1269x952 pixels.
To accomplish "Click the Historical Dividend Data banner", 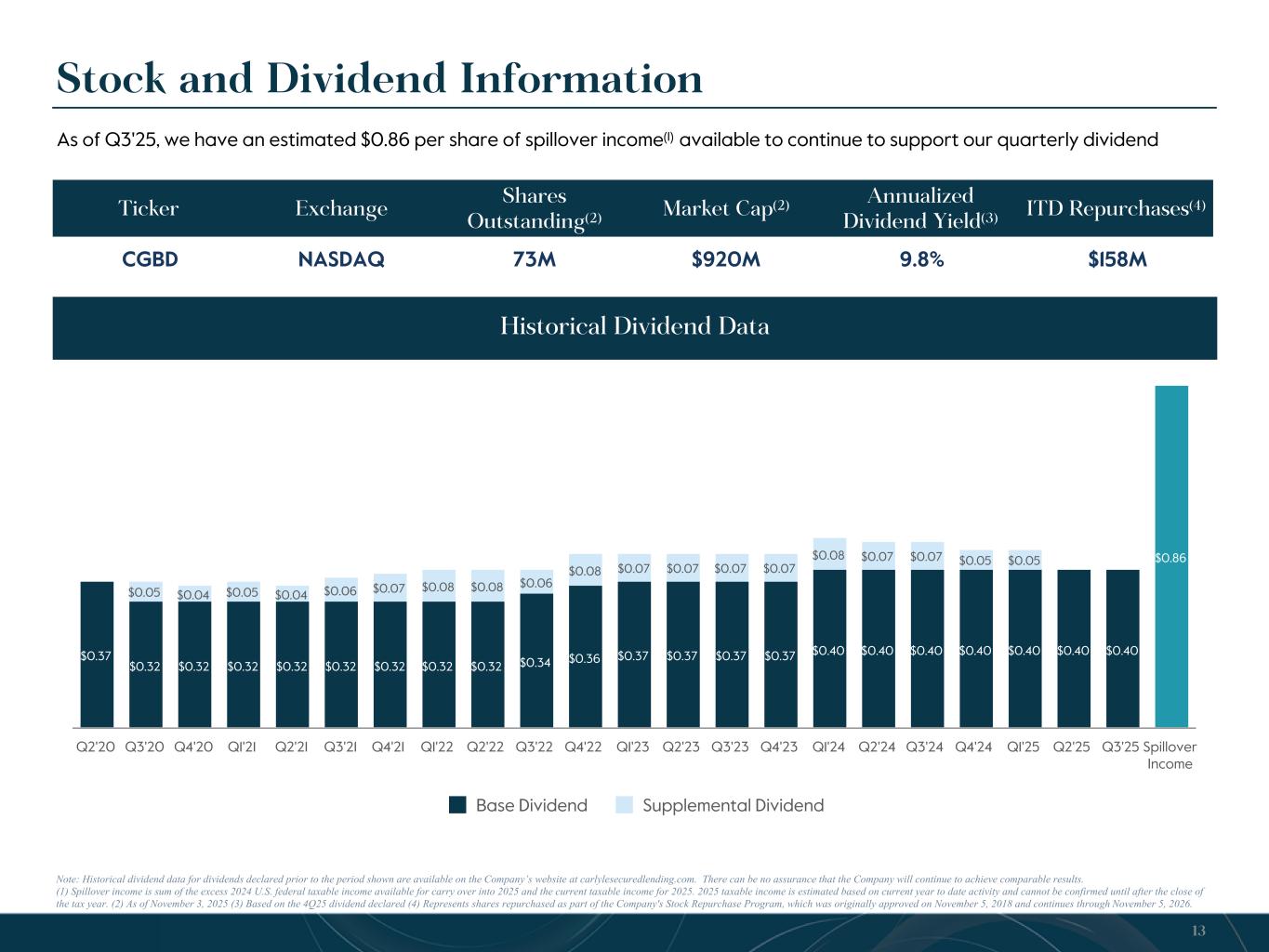I will point(634,327).
